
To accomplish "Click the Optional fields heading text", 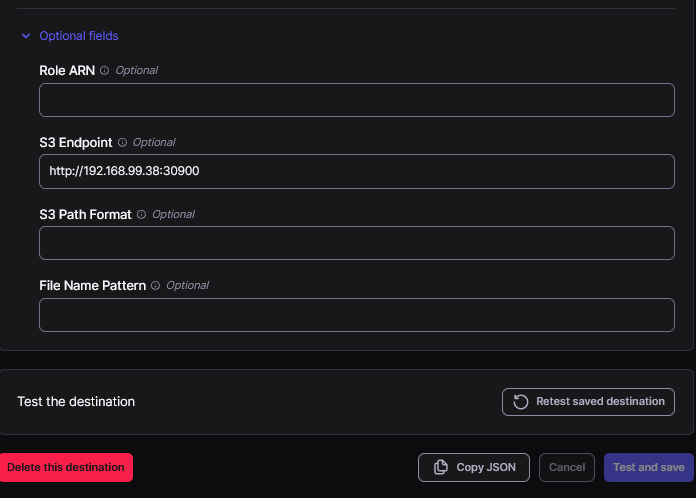I will 79,36.
